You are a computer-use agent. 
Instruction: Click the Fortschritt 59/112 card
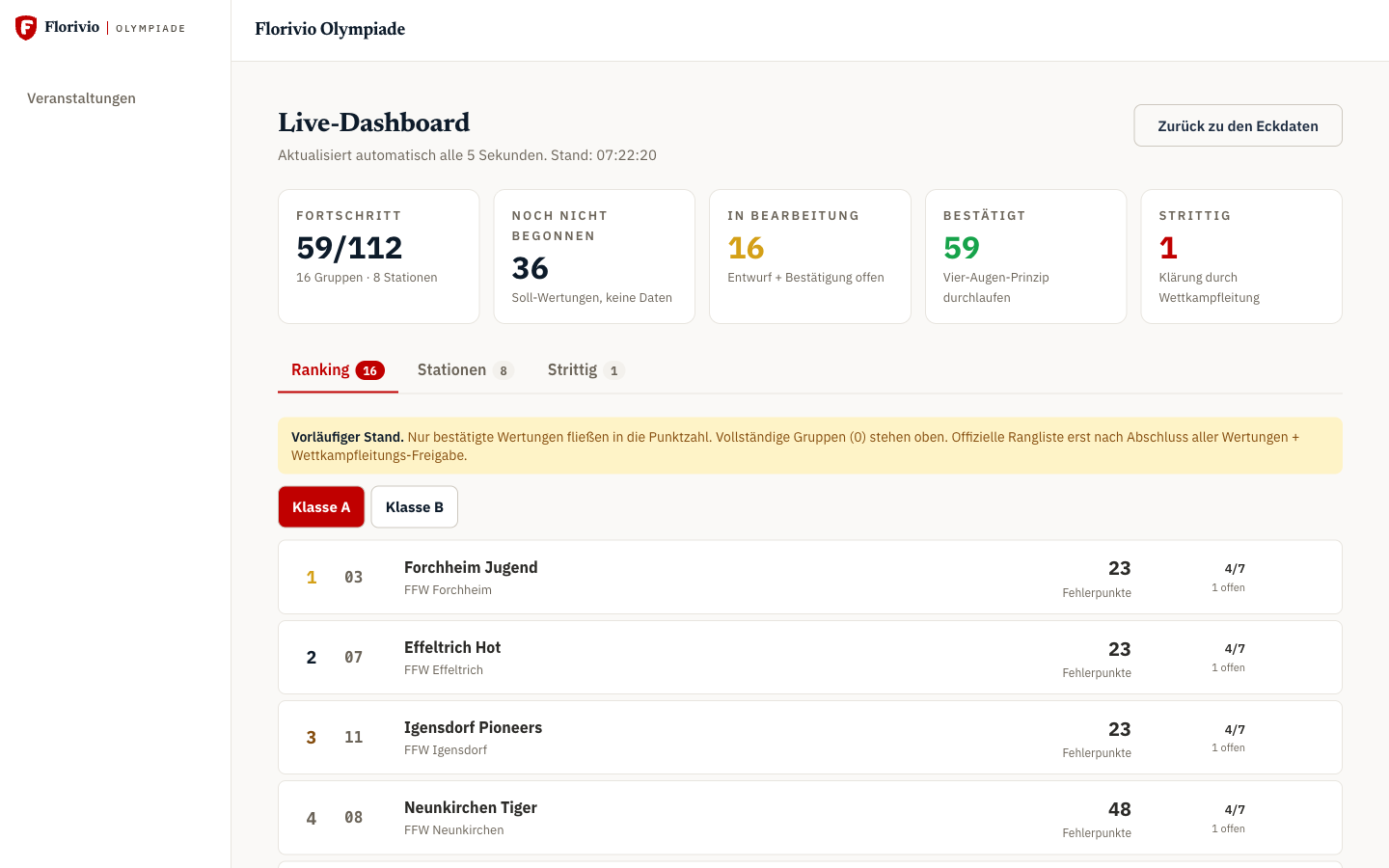click(x=379, y=257)
